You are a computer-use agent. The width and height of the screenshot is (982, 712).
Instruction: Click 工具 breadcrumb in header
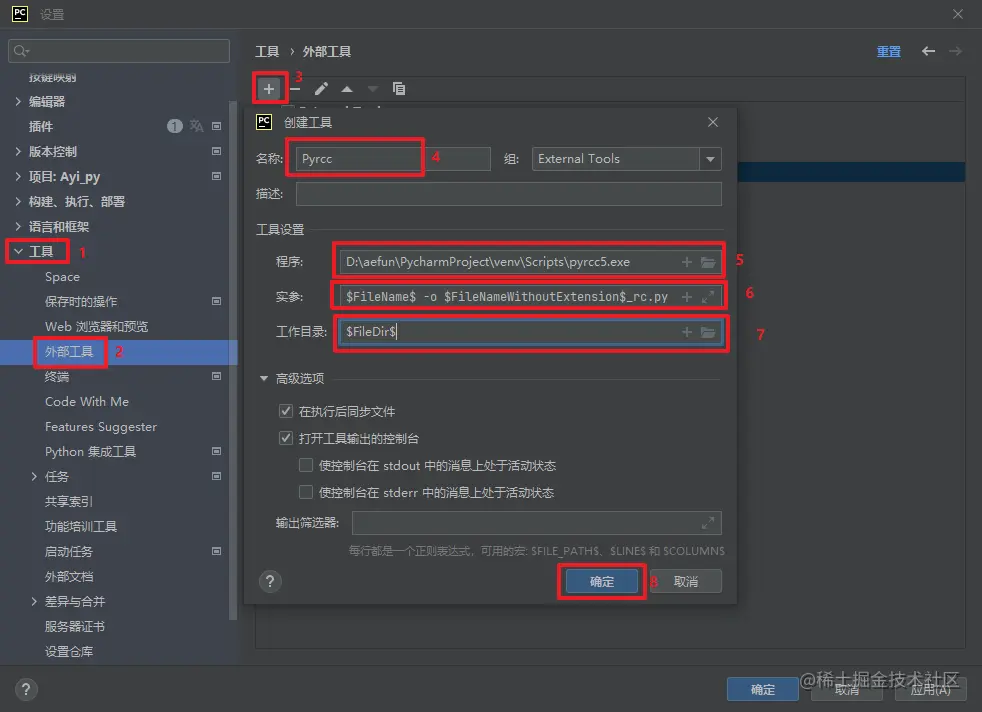click(x=267, y=51)
